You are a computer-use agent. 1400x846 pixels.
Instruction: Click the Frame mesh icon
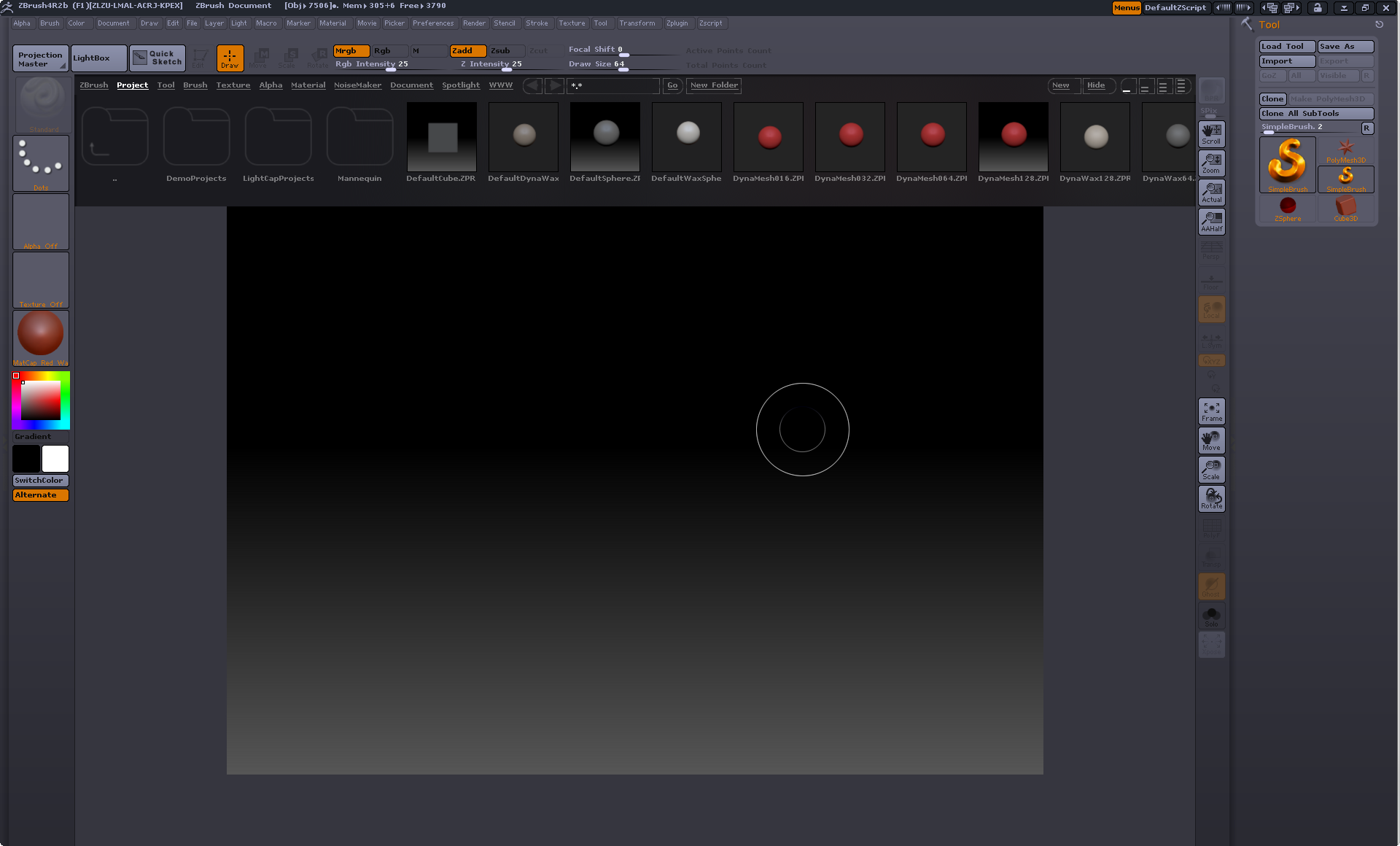coord(1211,411)
